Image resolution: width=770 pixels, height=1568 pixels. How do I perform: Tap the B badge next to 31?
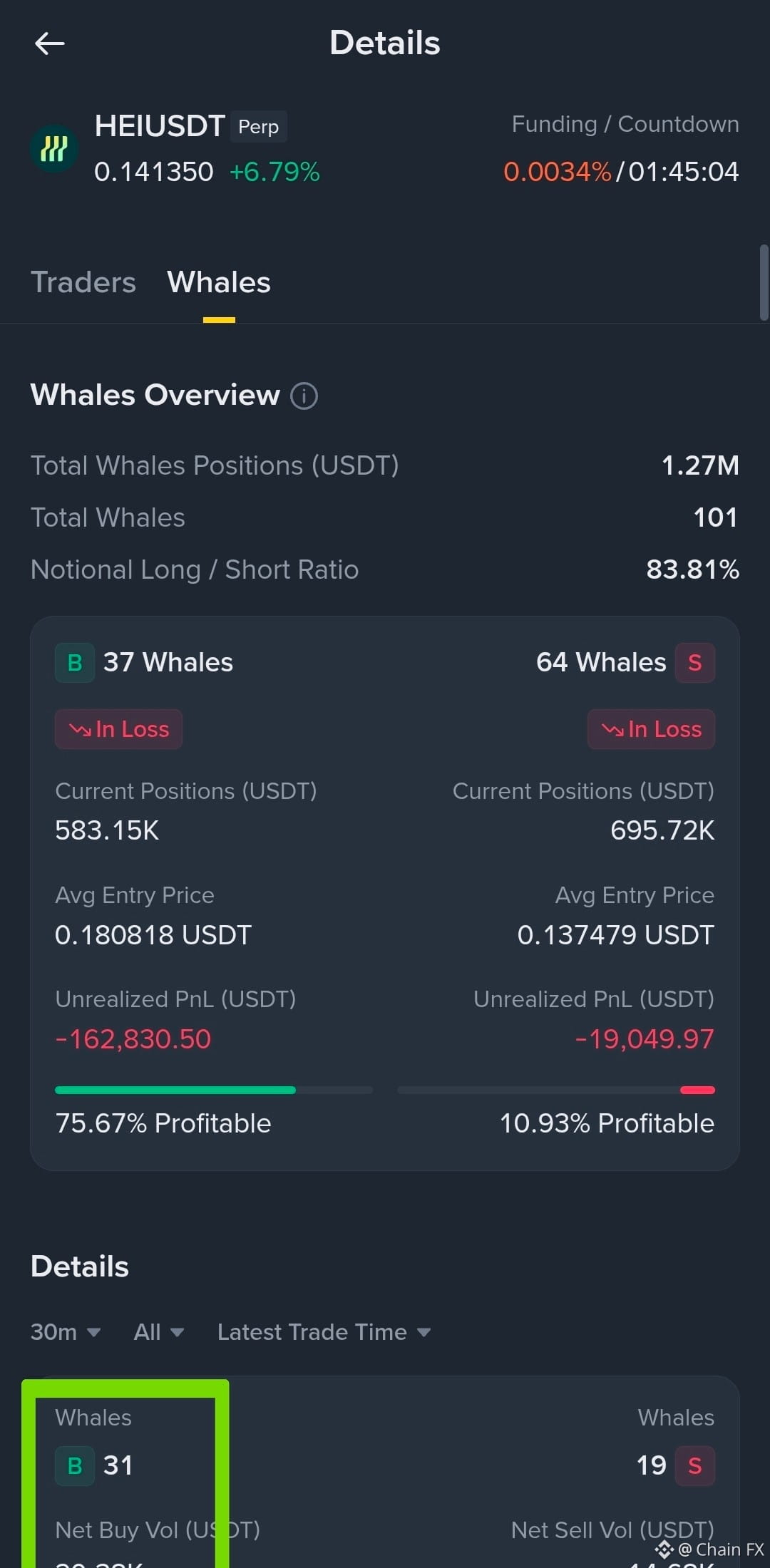point(75,1466)
